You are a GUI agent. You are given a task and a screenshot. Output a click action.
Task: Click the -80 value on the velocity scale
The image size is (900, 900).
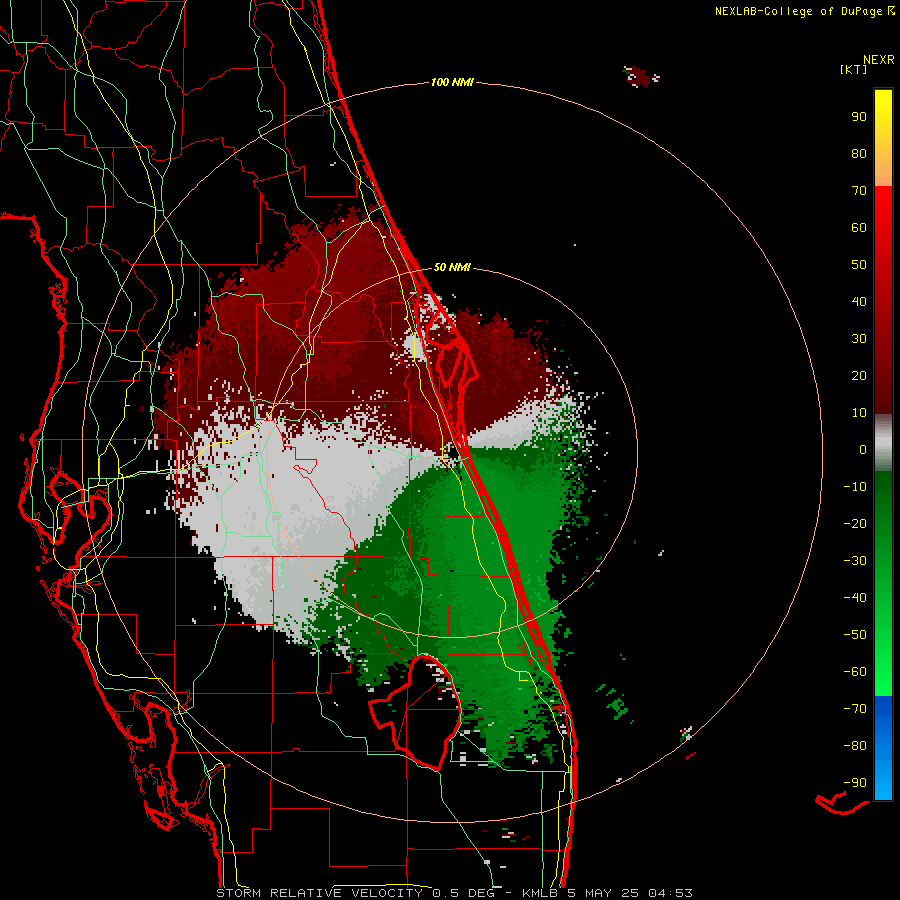coord(855,746)
